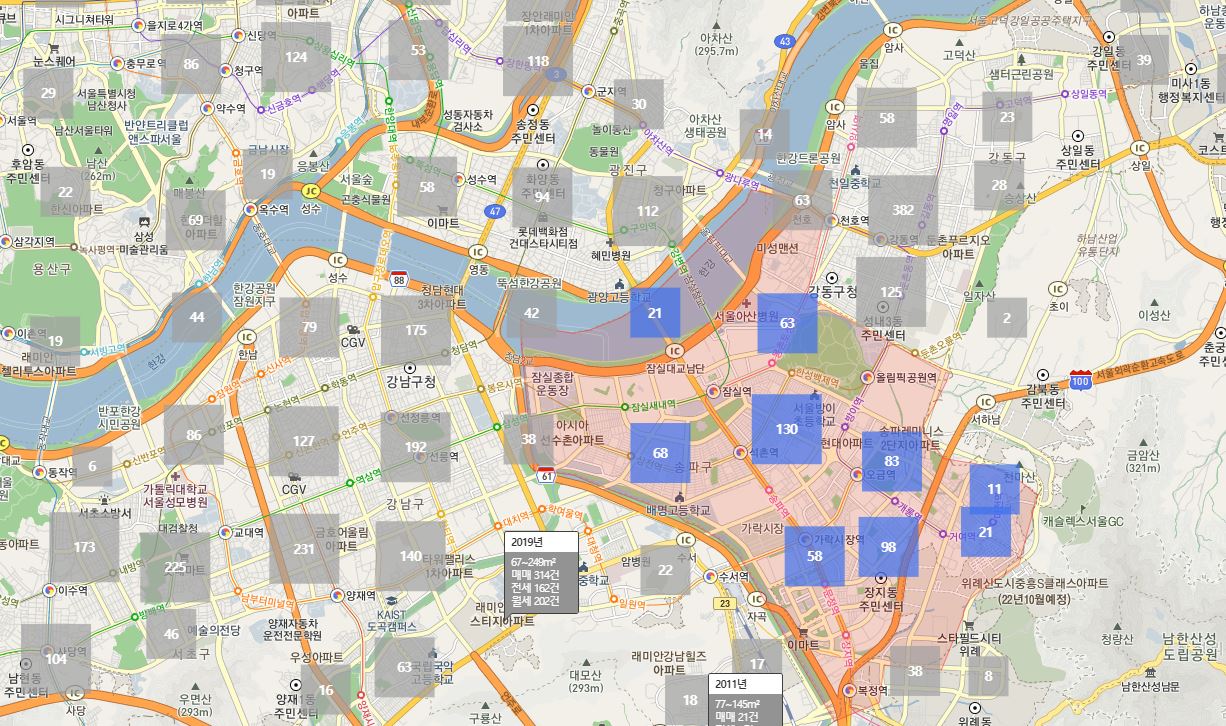Open the gray cluster marker 2
This screenshot has width=1226, height=726.
pos(1007,318)
